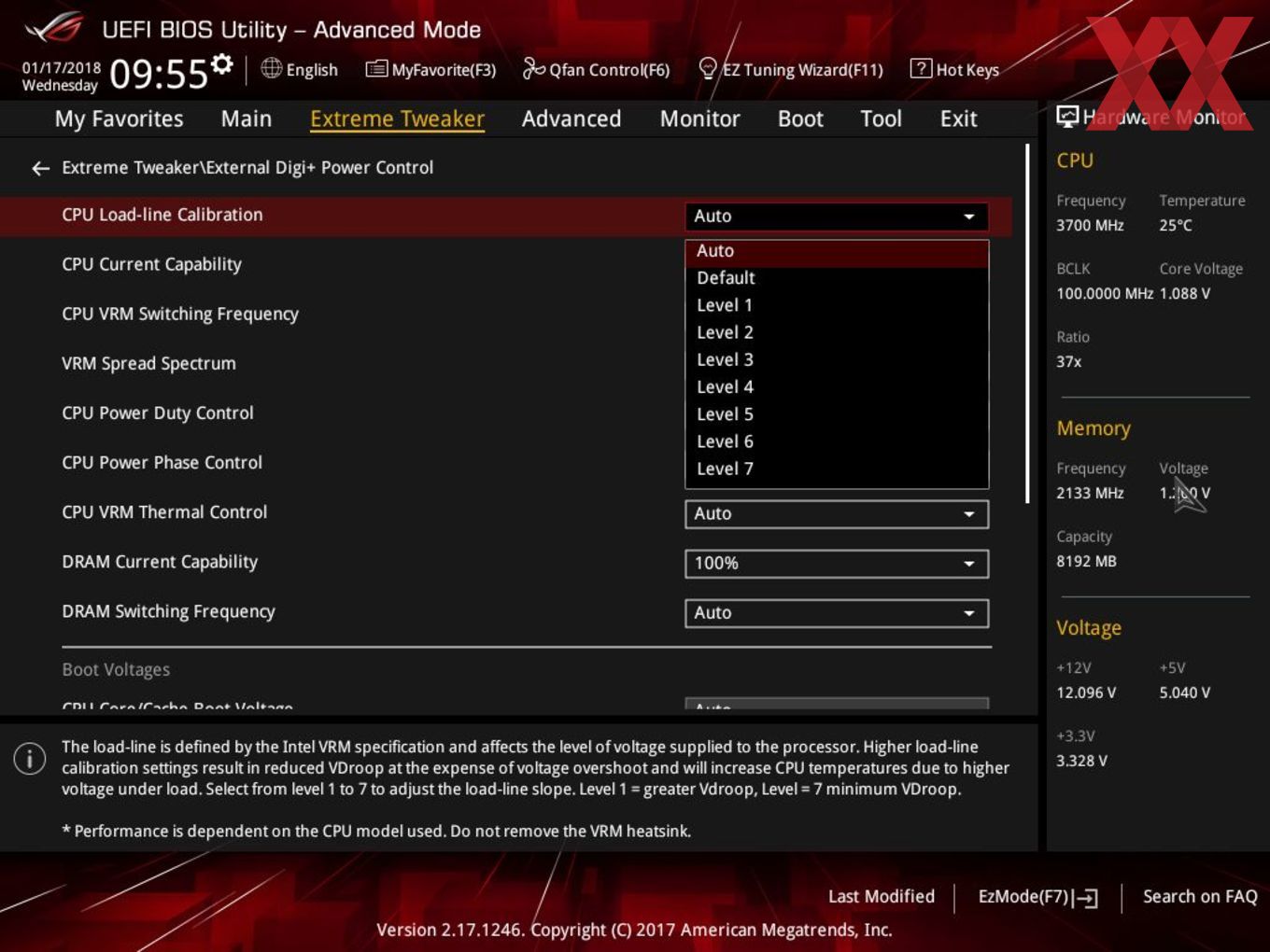
Task: Collapse the CPU Load-line Calibration dropdown
Action: [x=837, y=216]
